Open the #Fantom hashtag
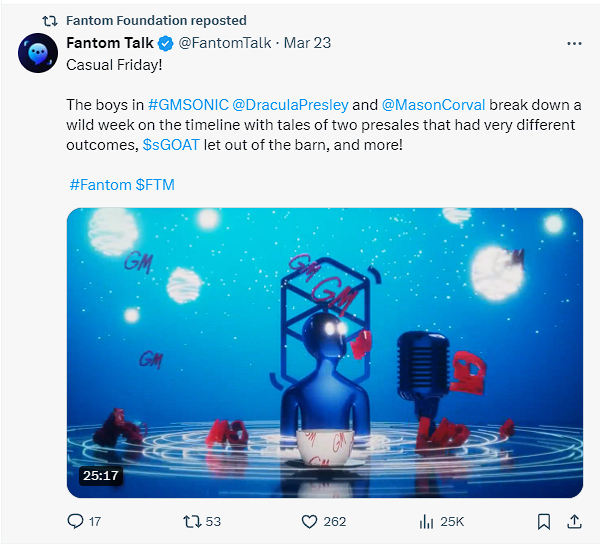 [x=99, y=185]
